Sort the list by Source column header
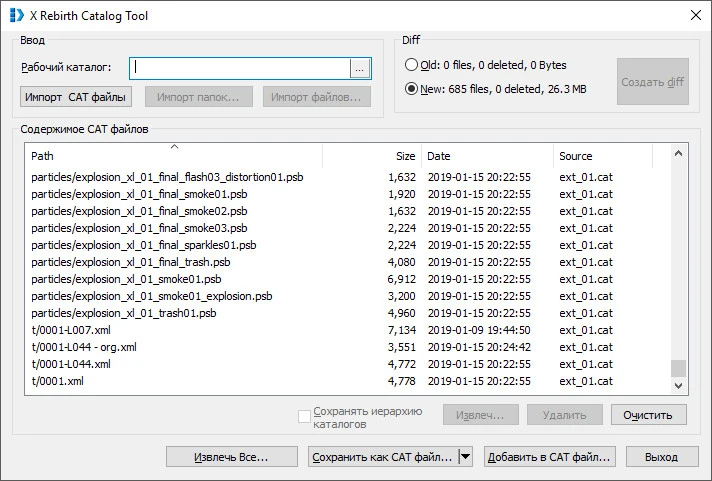Image resolution: width=712 pixels, height=481 pixels. click(x=603, y=156)
